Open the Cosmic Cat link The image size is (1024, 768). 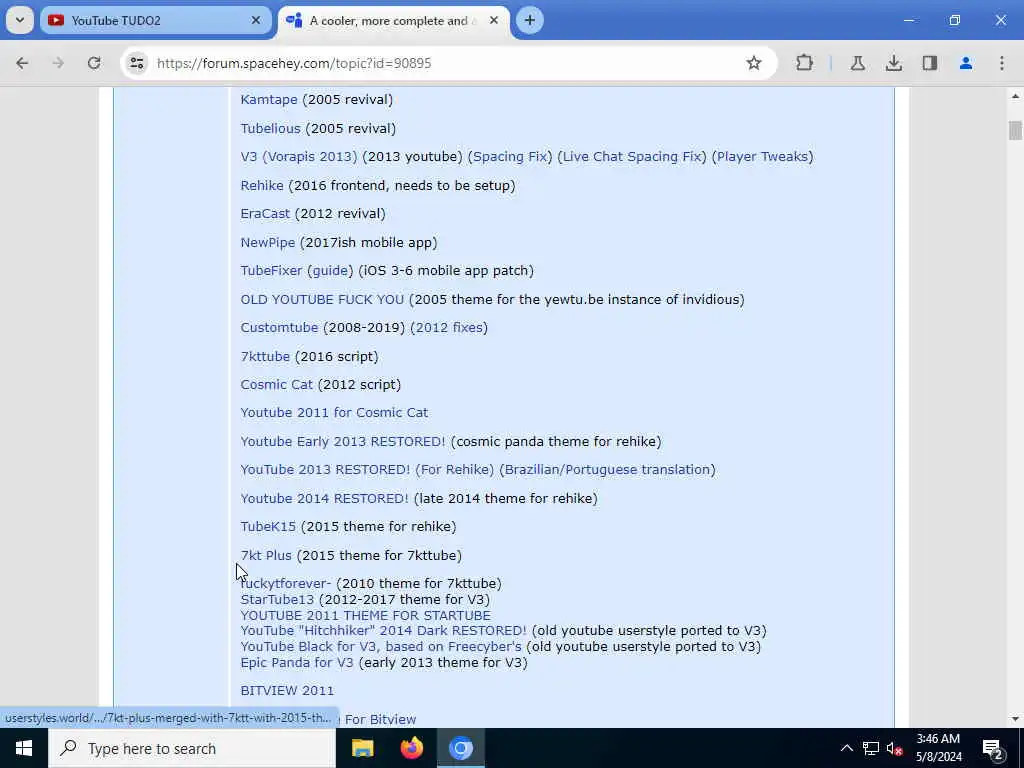(276, 385)
